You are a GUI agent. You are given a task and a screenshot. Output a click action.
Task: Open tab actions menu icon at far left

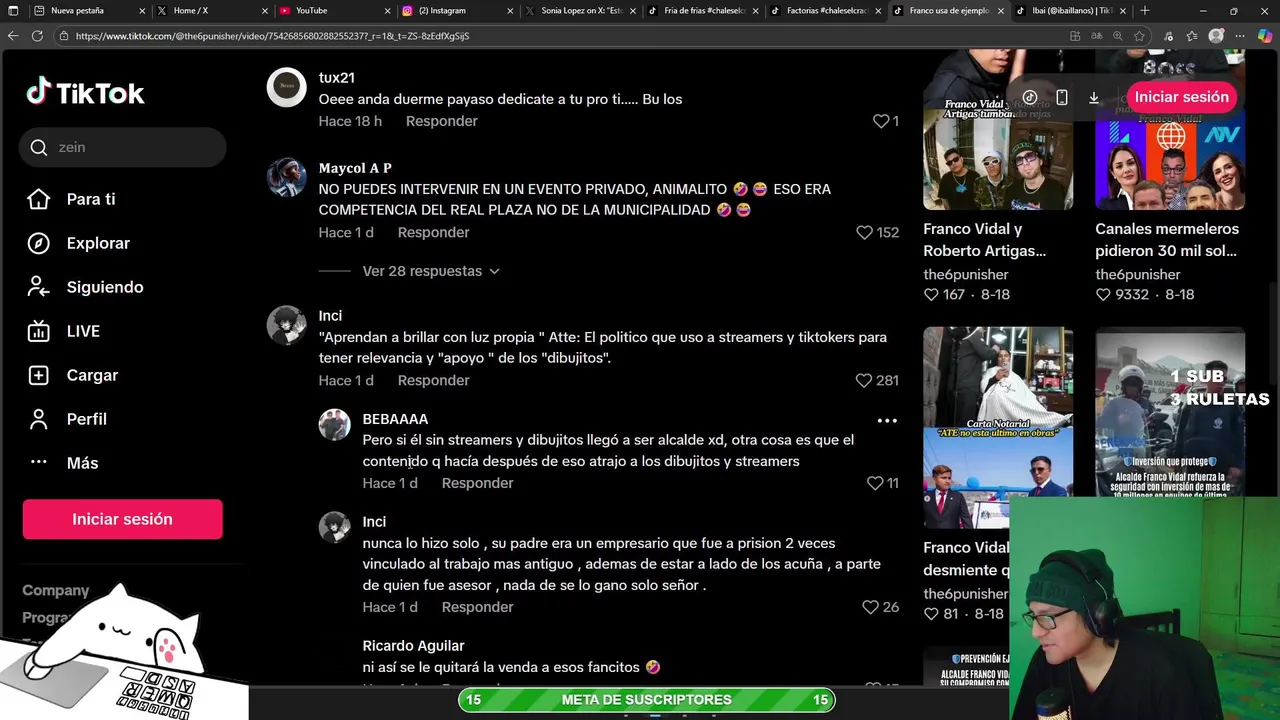click(12, 10)
